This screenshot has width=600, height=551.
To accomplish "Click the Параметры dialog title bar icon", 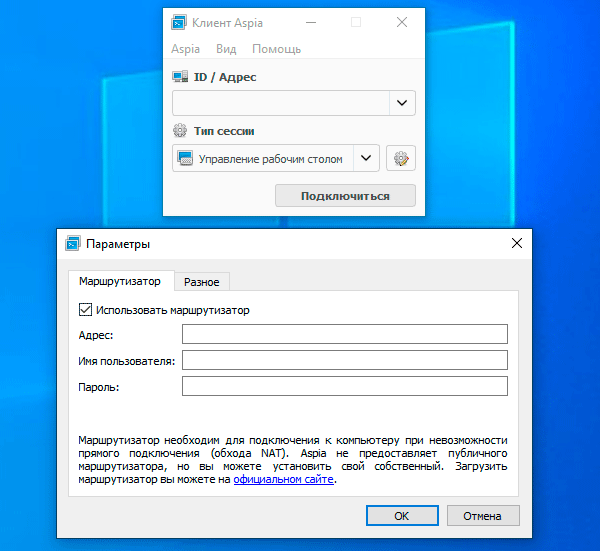I will 73,243.
